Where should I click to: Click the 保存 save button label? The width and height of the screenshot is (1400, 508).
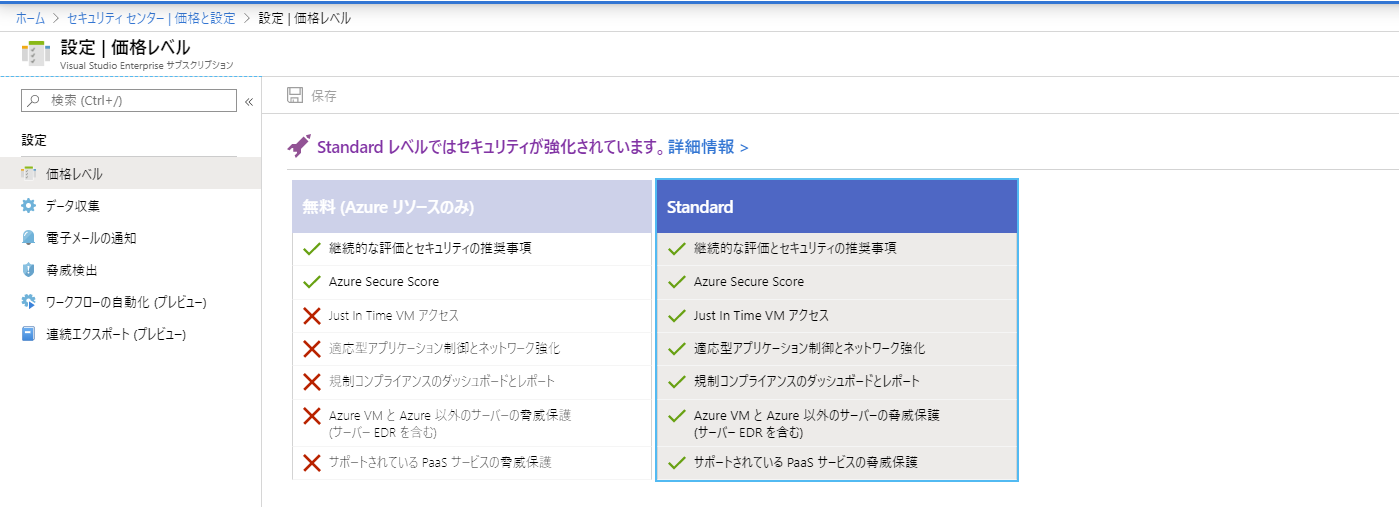(x=324, y=96)
